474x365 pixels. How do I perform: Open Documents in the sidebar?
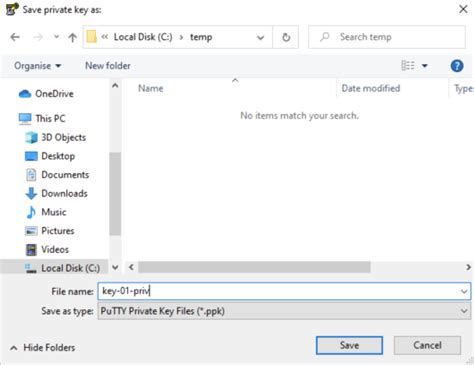(x=57, y=174)
